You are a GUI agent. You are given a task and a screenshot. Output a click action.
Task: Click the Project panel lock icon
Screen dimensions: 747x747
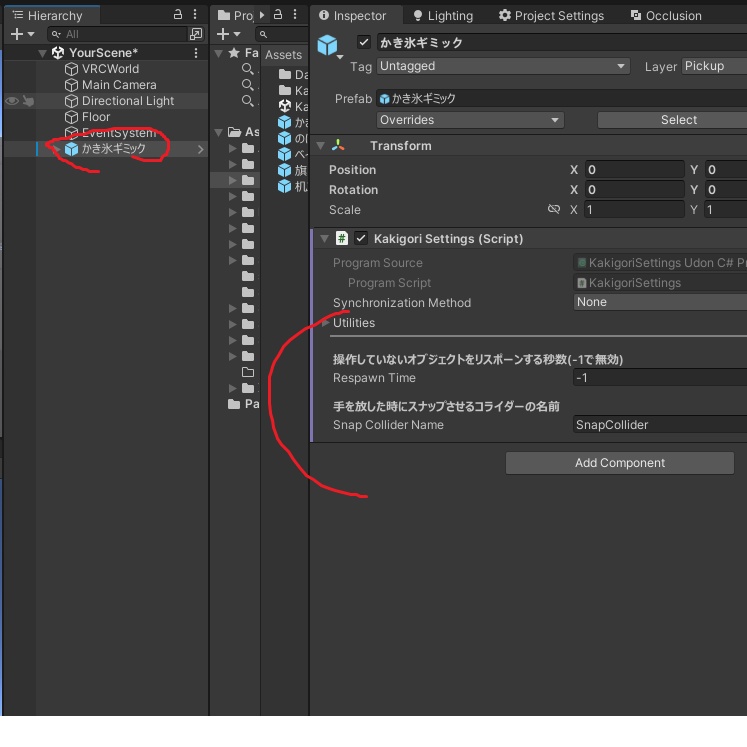click(x=278, y=15)
